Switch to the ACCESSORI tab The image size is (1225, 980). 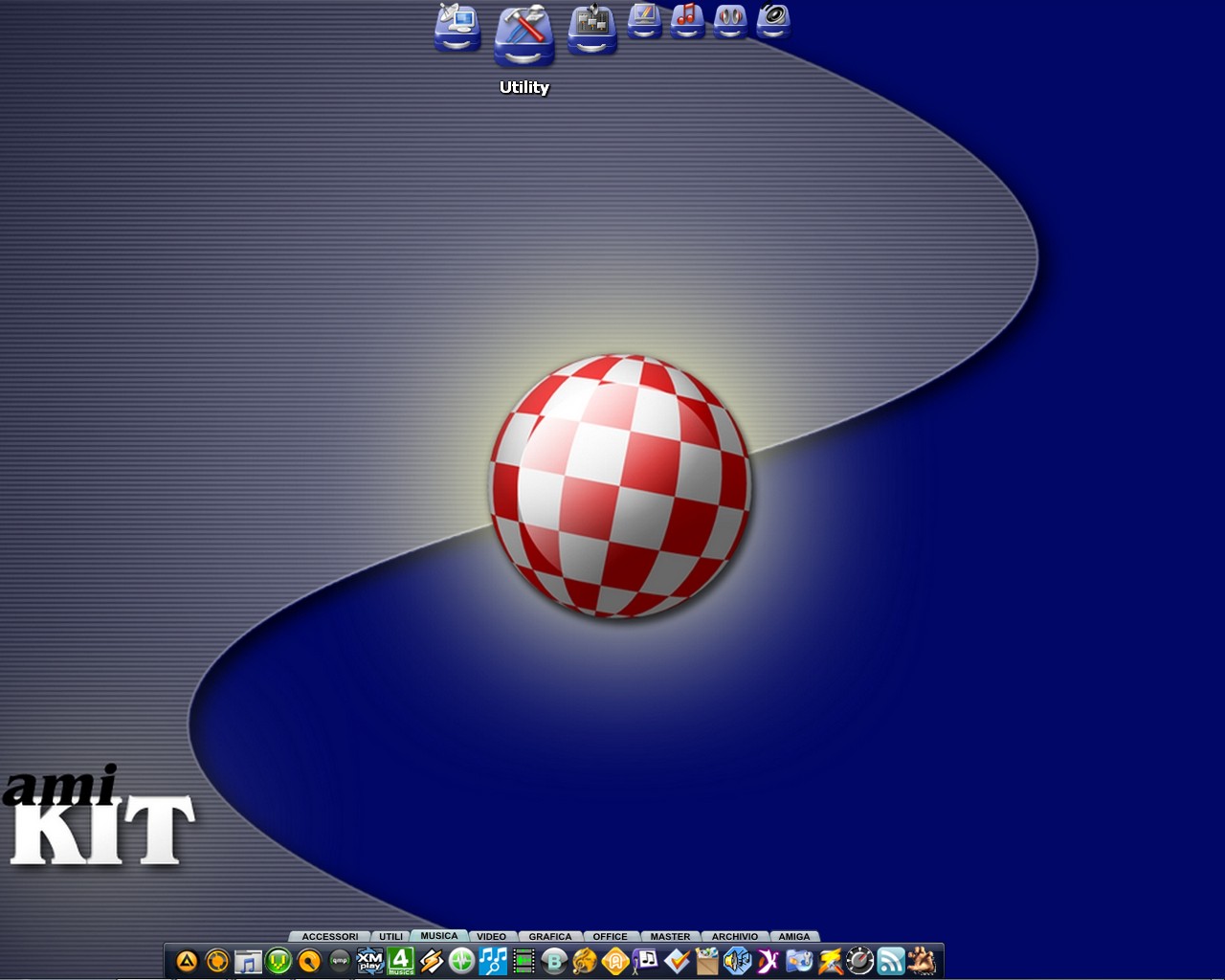pos(329,936)
